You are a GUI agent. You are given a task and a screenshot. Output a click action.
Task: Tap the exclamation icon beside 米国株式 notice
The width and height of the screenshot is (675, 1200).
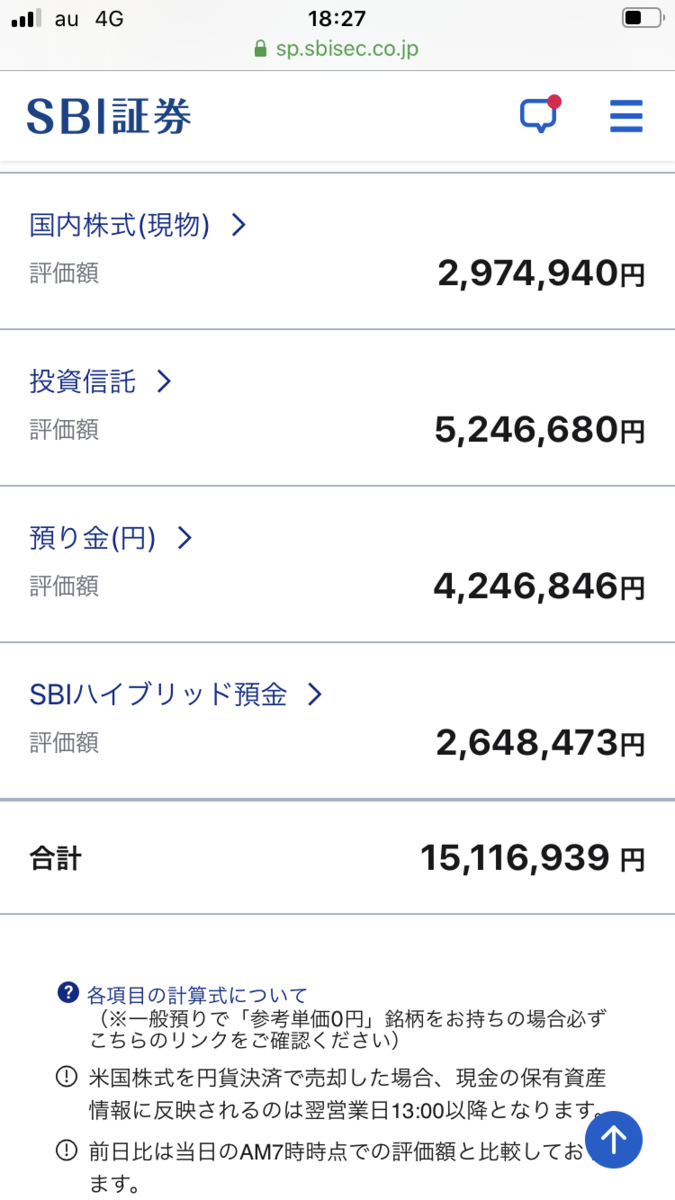(x=66, y=1078)
